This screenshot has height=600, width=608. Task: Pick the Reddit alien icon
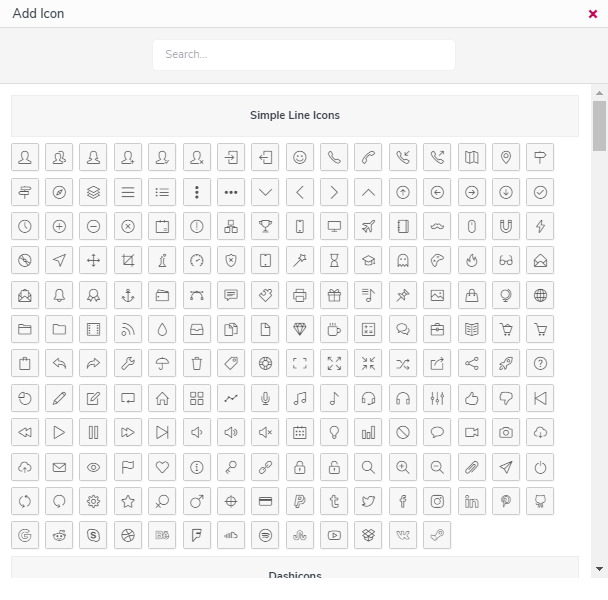59,536
